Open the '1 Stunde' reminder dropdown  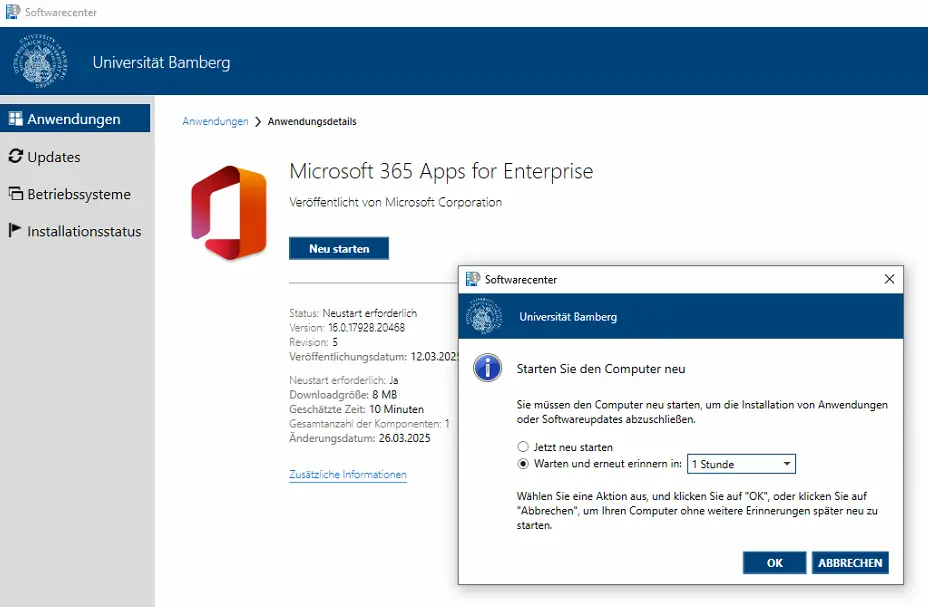(741, 464)
